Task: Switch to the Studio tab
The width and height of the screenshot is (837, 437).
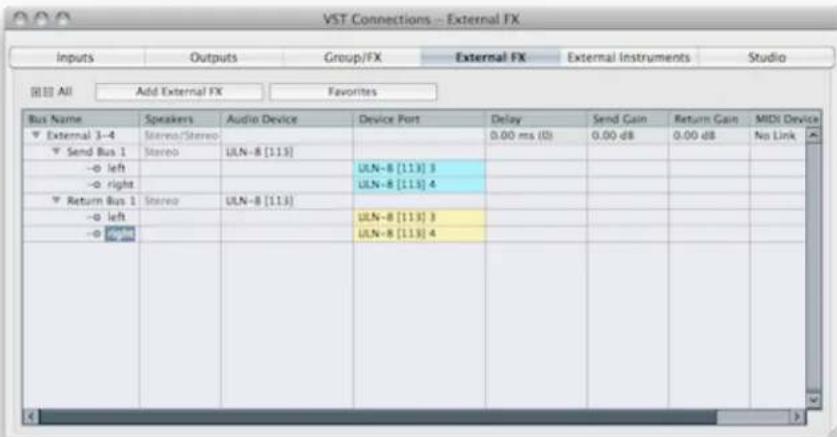Action: pos(767,58)
